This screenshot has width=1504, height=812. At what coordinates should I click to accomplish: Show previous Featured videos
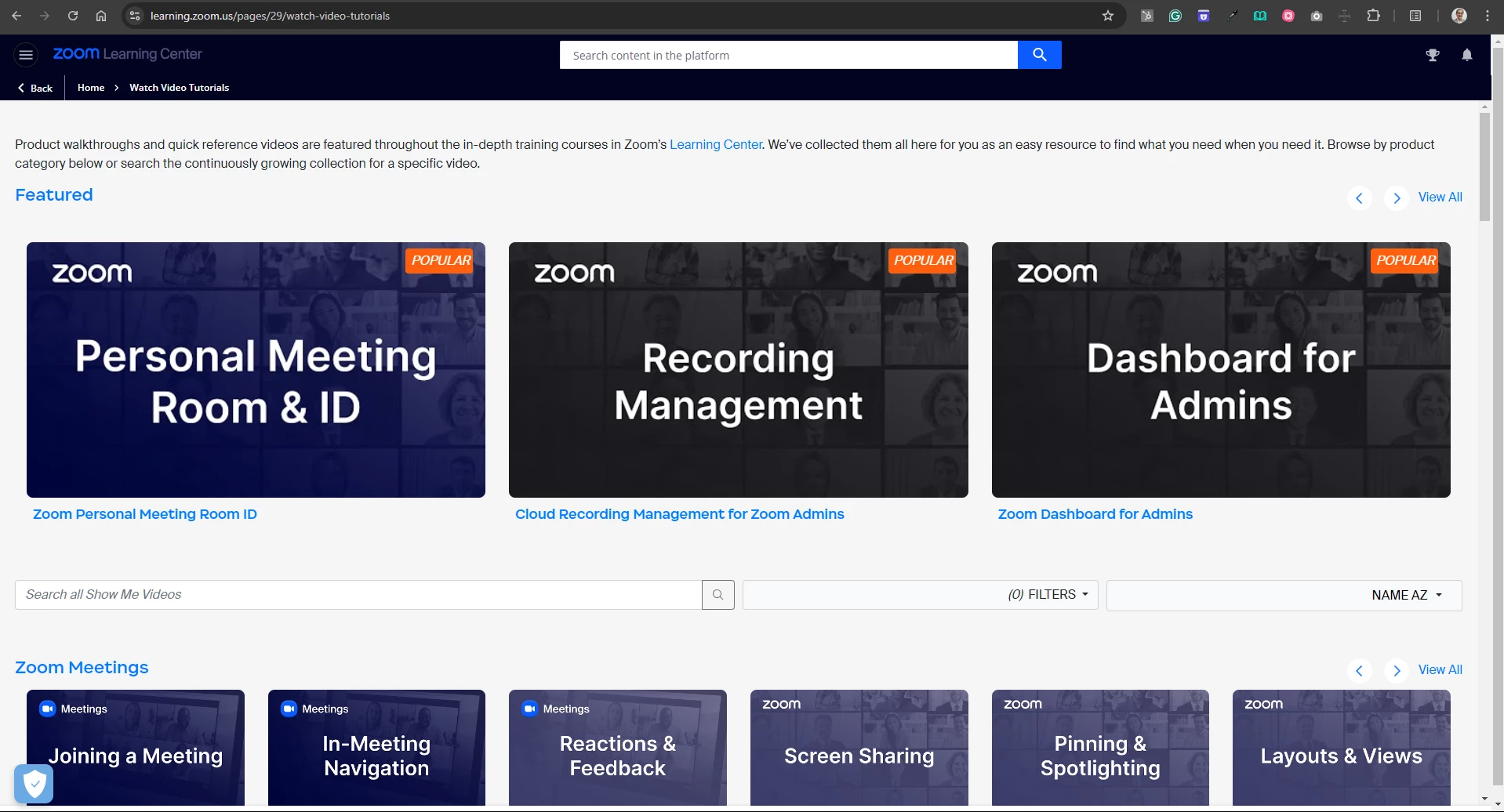tap(1360, 198)
